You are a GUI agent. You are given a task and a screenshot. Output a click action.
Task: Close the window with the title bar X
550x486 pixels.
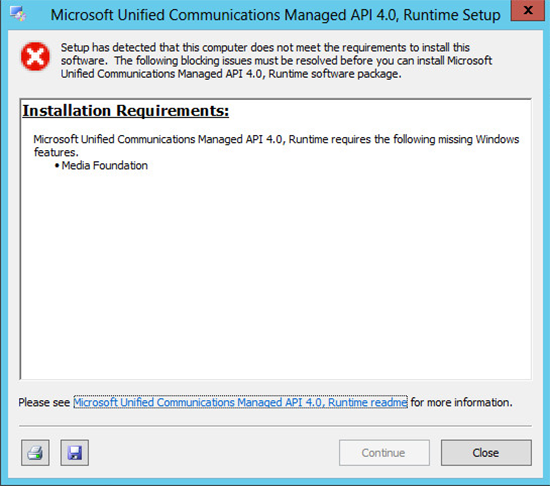(x=527, y=11)
